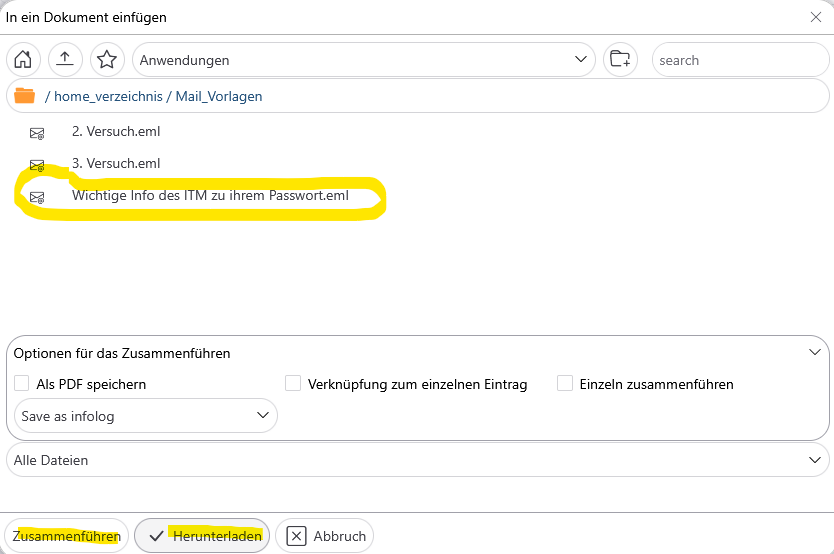Go to home_verzeichnis in the breadcrumb
Image resolution: width=834 pixels, height=554 pixels.
pos(107,96)
